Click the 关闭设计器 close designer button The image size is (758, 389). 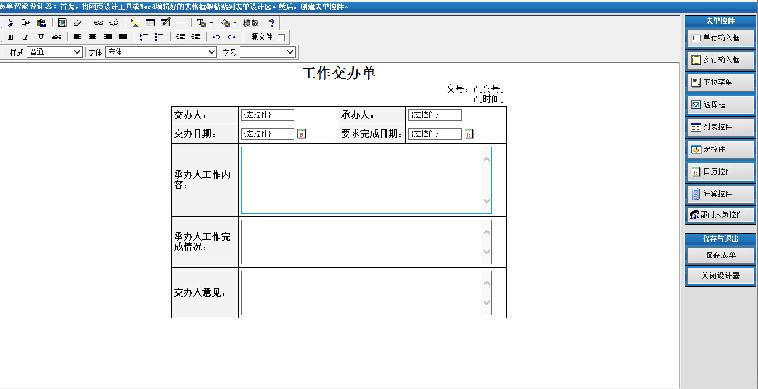pyautogui.click(x=720, y=275)
